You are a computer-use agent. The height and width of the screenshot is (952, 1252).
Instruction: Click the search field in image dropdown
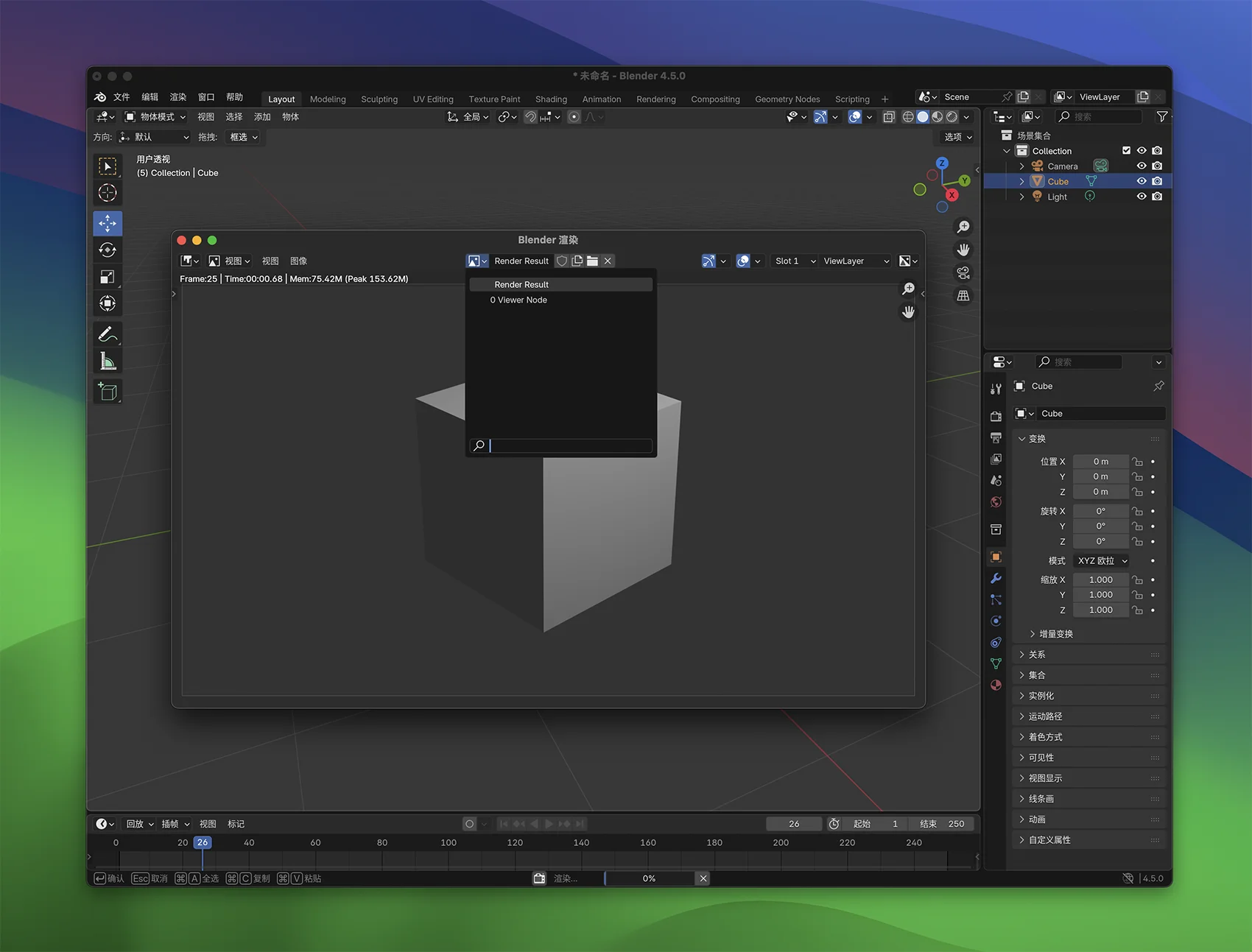[561, 445]
